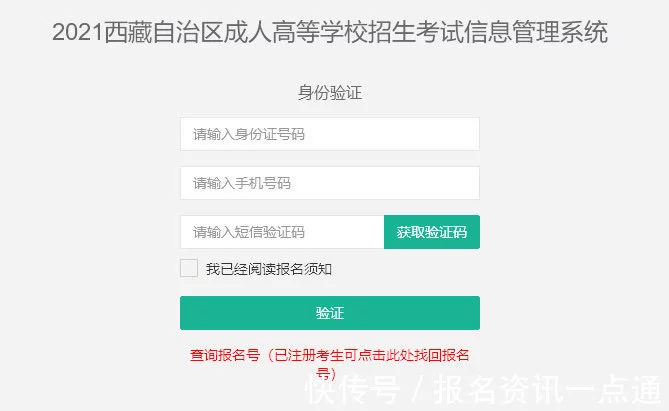
Task: Enable the read-registration-notice checkbox
Action: click(x=189, y=268)
